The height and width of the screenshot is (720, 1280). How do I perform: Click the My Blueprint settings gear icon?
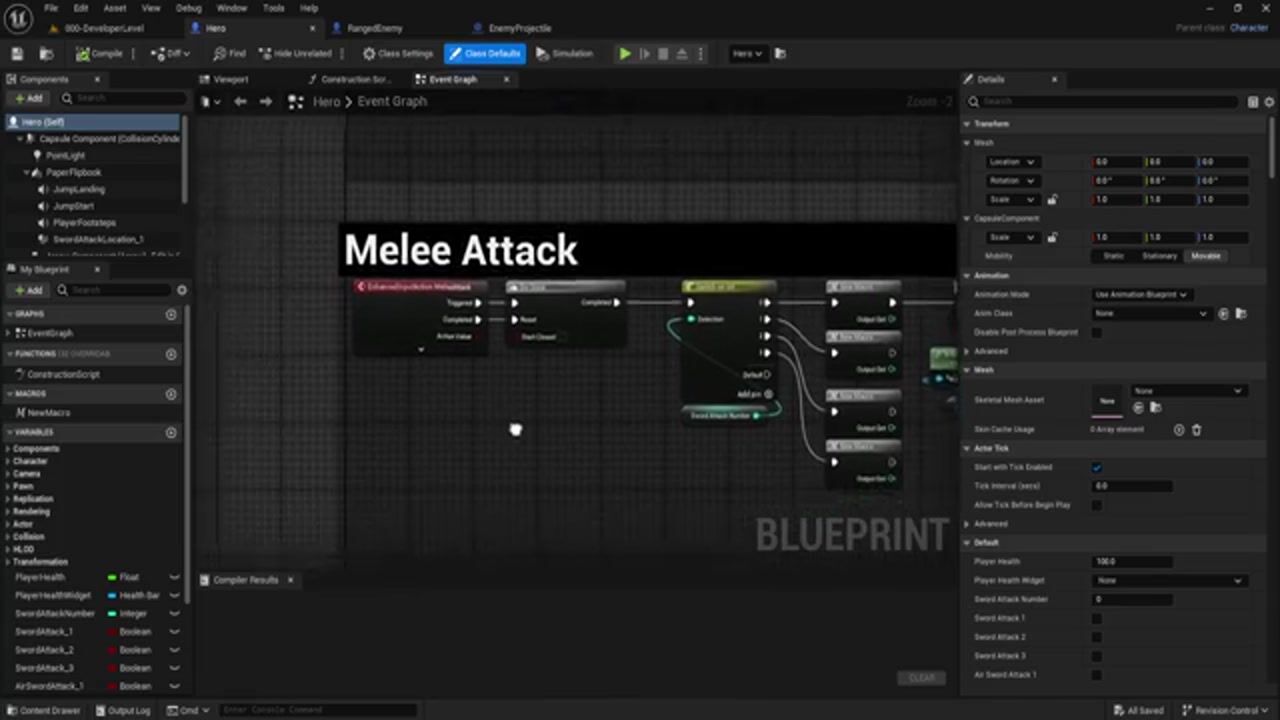(x=181, y=290)
